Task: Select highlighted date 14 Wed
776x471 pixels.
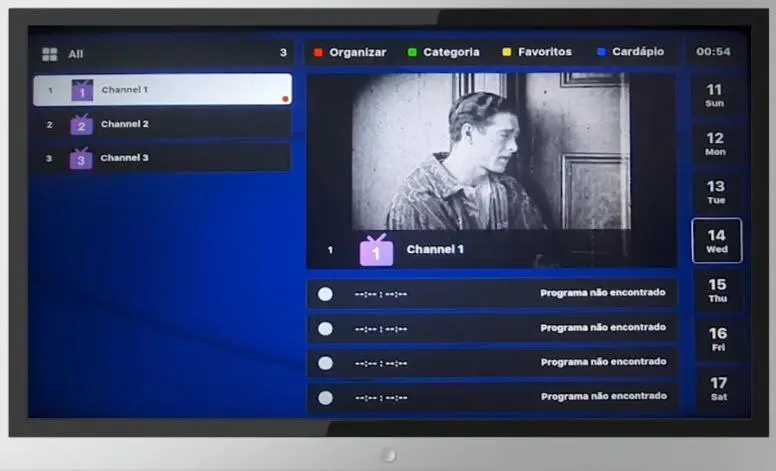Action: [x=716, y=240]
